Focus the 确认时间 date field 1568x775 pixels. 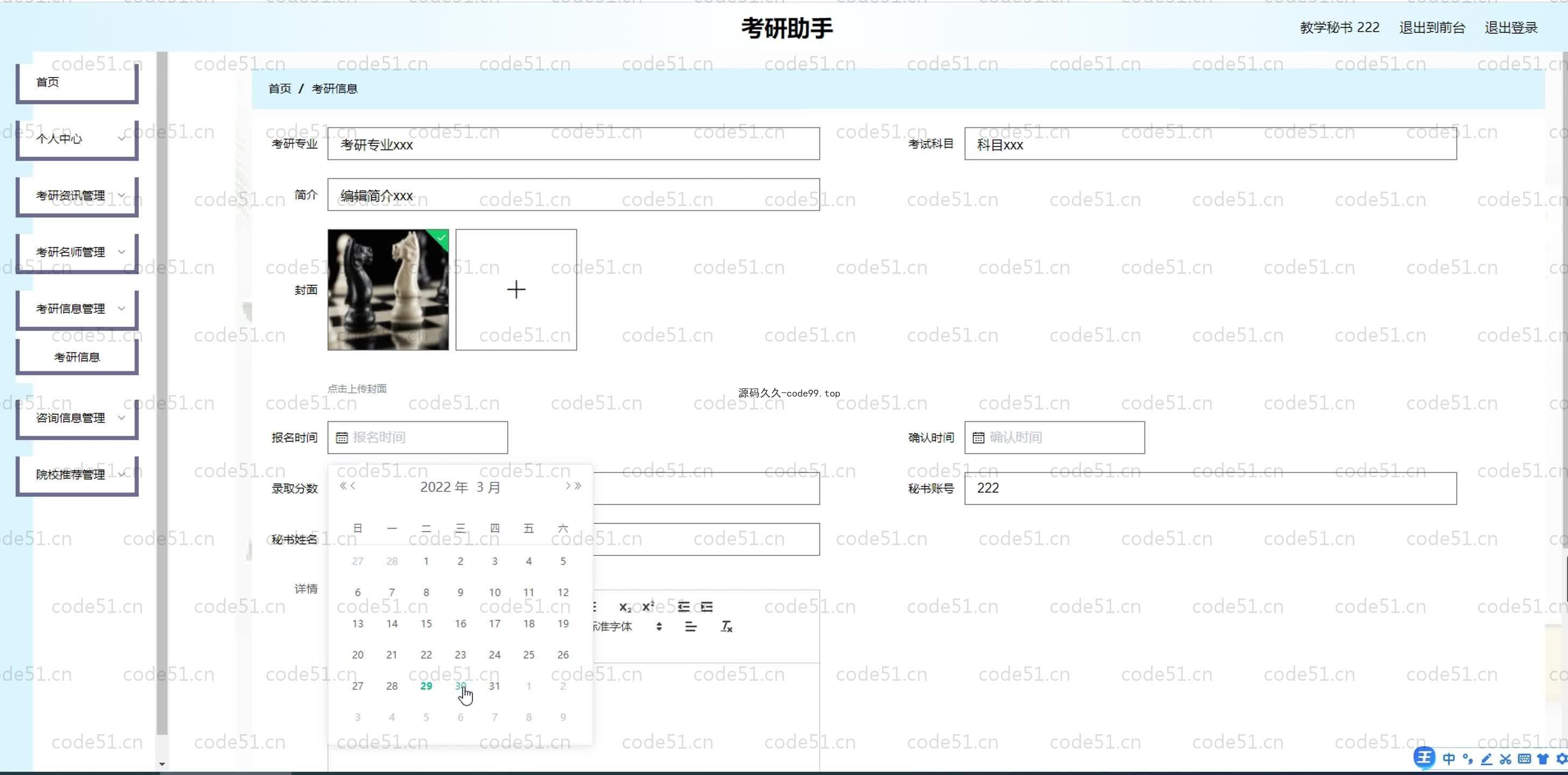click(1054, 438)
